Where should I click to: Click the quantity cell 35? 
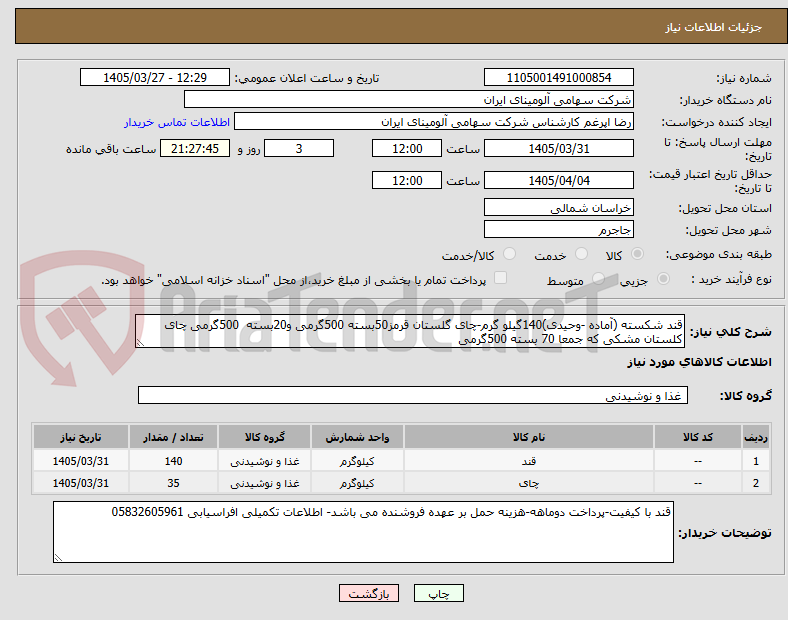click(173, 483)
